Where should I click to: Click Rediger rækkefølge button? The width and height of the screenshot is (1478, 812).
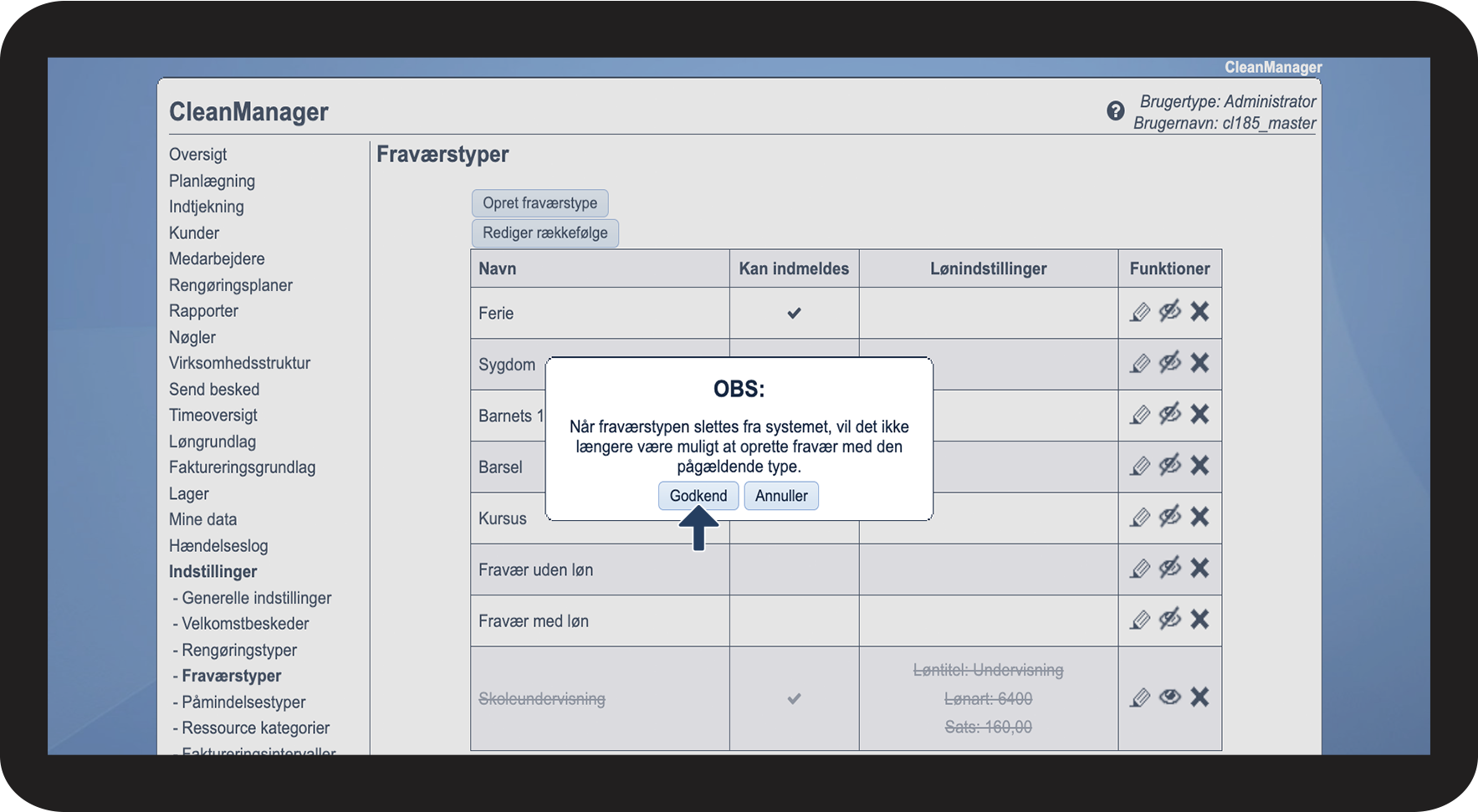click(x=545, y=233)
